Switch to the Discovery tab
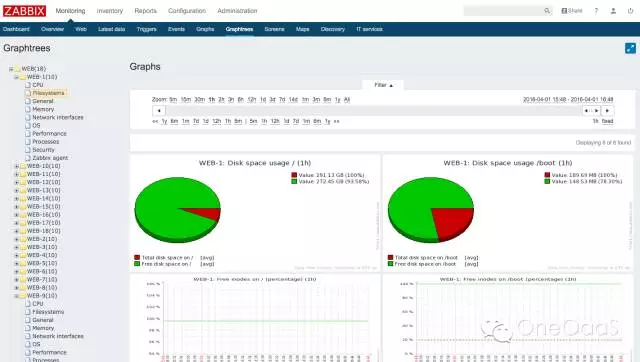640x362 pixels. [333, 29]
